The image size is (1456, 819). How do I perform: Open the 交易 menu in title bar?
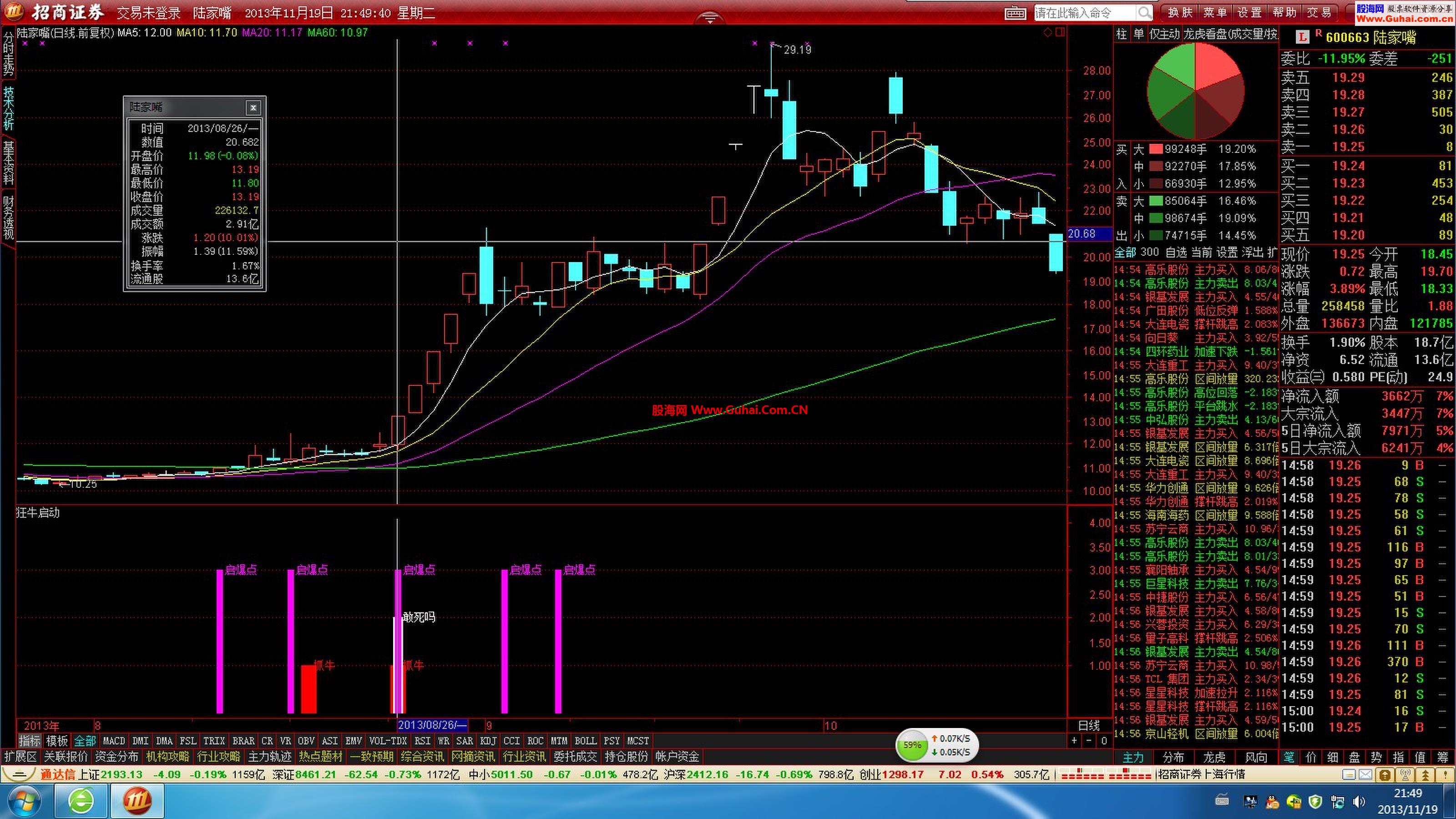pos(1319,12)
